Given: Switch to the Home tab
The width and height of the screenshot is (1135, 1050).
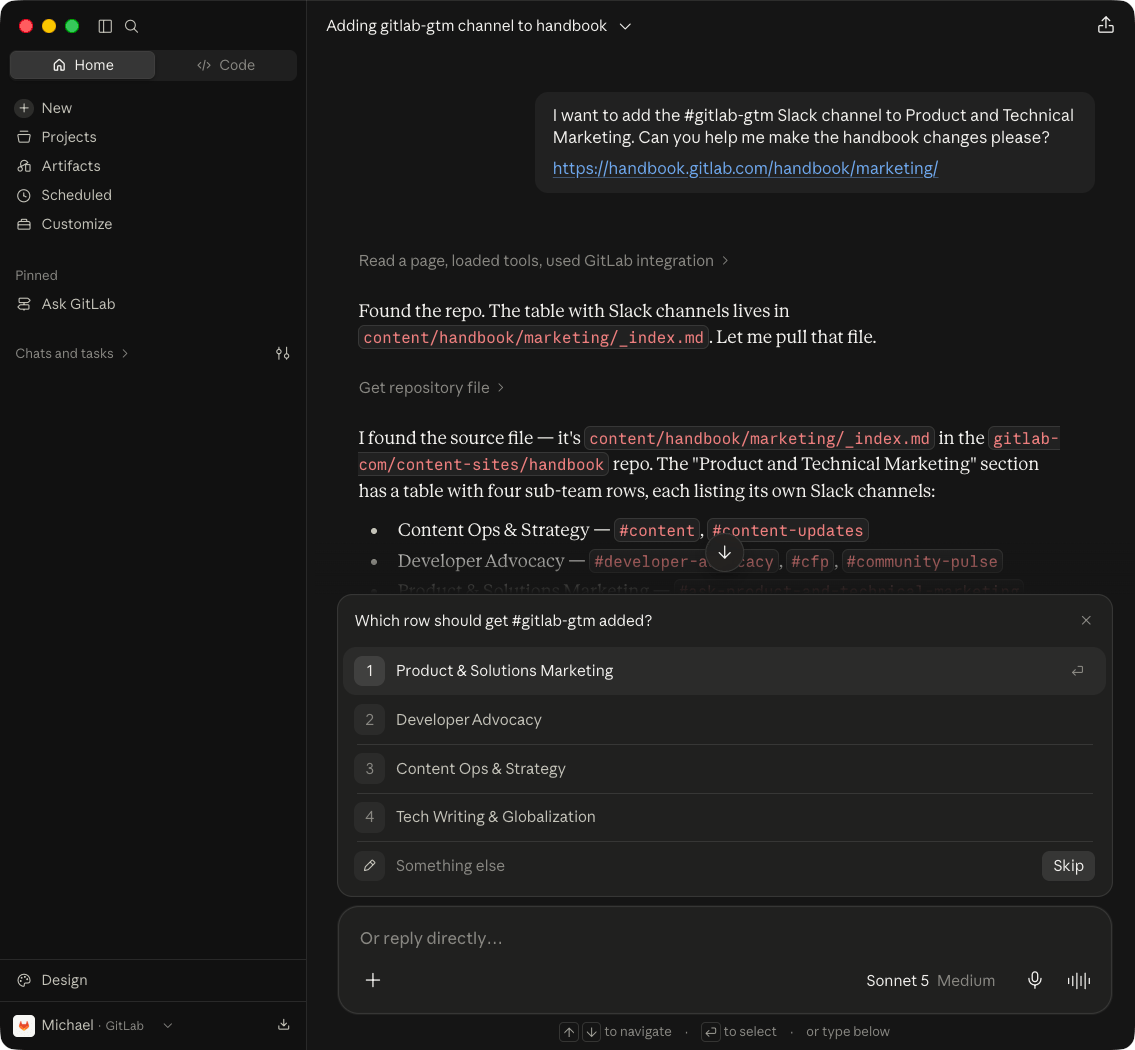Looking at the screenshot, I should click(x=83, y=65).
